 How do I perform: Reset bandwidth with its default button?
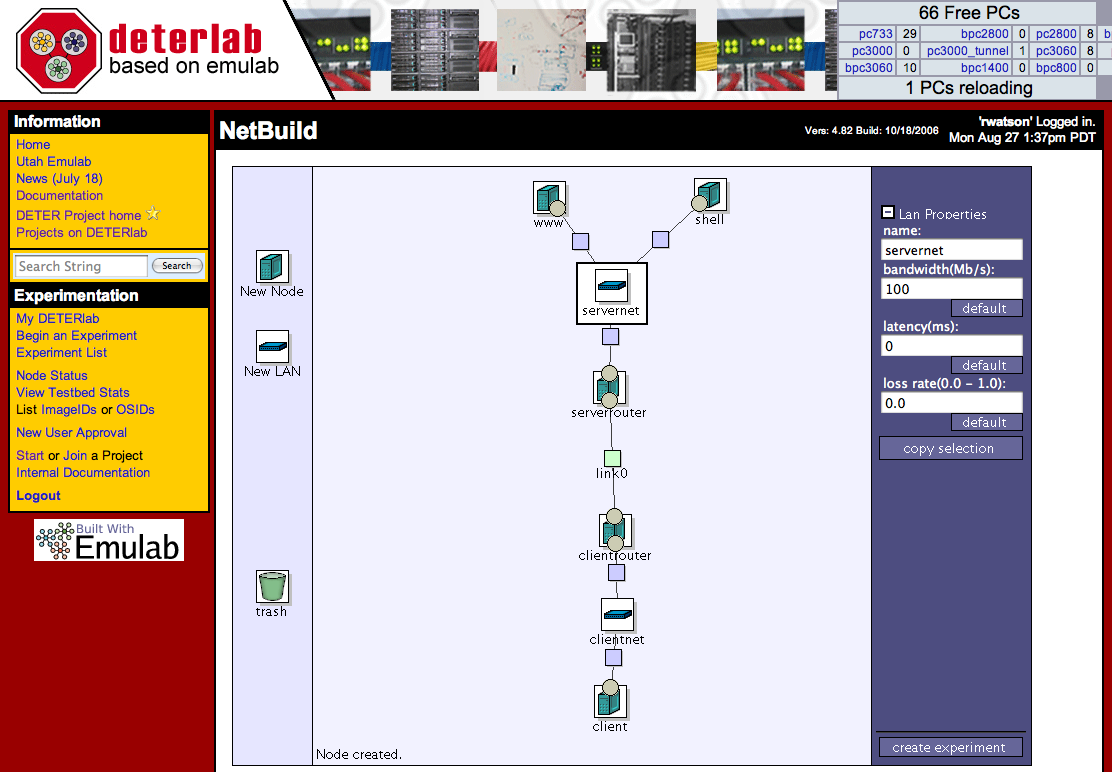[x=985, y=308]
